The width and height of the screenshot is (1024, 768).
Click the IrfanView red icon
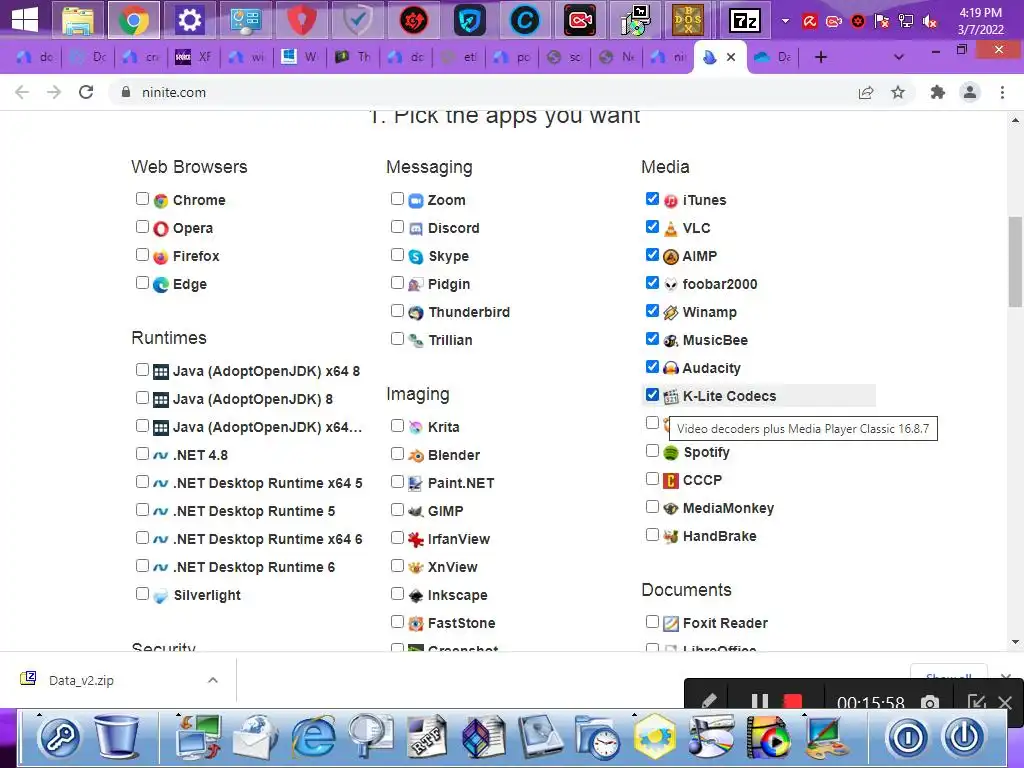(416, 539)
